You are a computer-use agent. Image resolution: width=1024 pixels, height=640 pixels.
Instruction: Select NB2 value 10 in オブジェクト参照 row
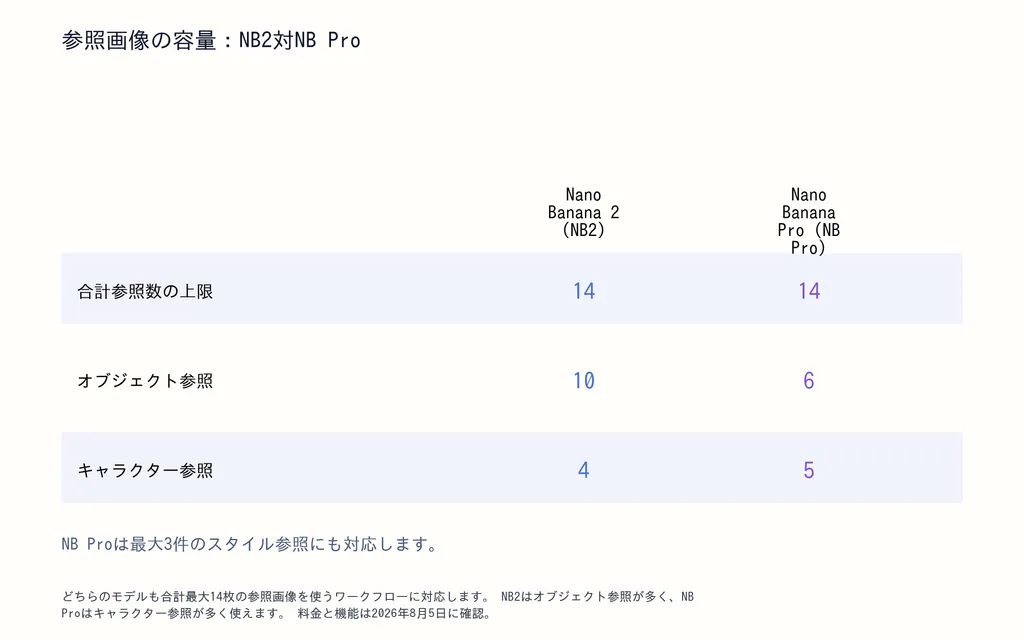click(x=584, y=380)
